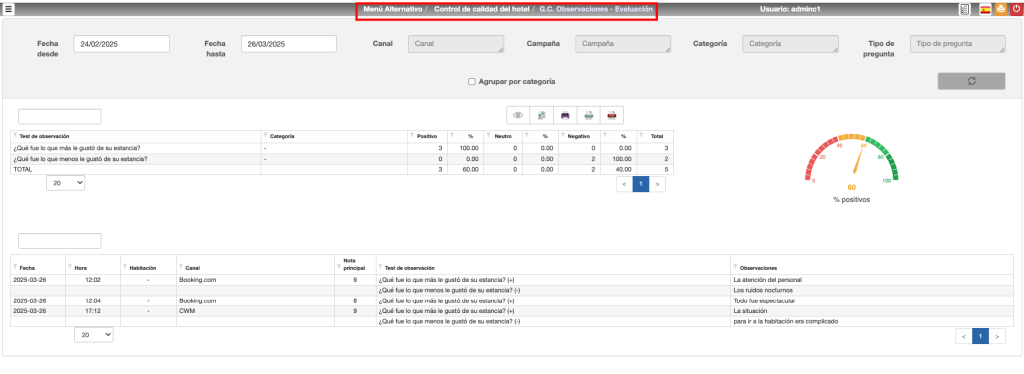
Task: Select page 1 of the observations table
Action: click(980, 336)
